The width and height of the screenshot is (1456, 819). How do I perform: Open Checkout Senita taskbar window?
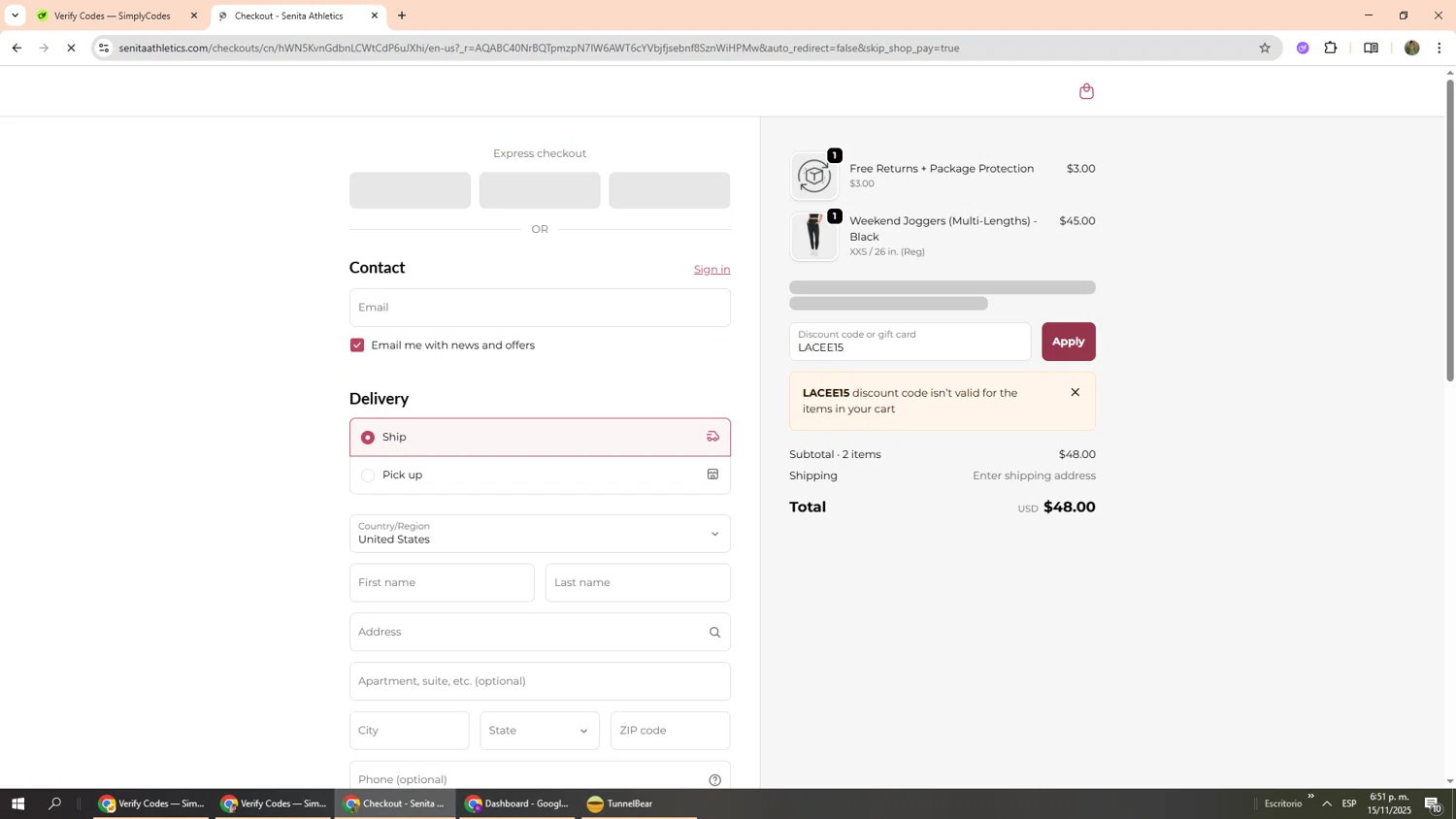tap(395, 803)
